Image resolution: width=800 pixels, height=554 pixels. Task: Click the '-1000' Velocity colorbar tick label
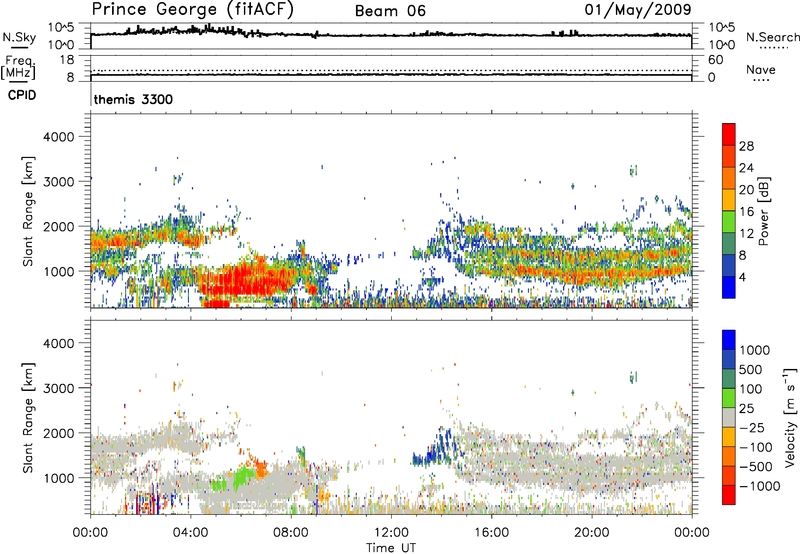[759, 486]
